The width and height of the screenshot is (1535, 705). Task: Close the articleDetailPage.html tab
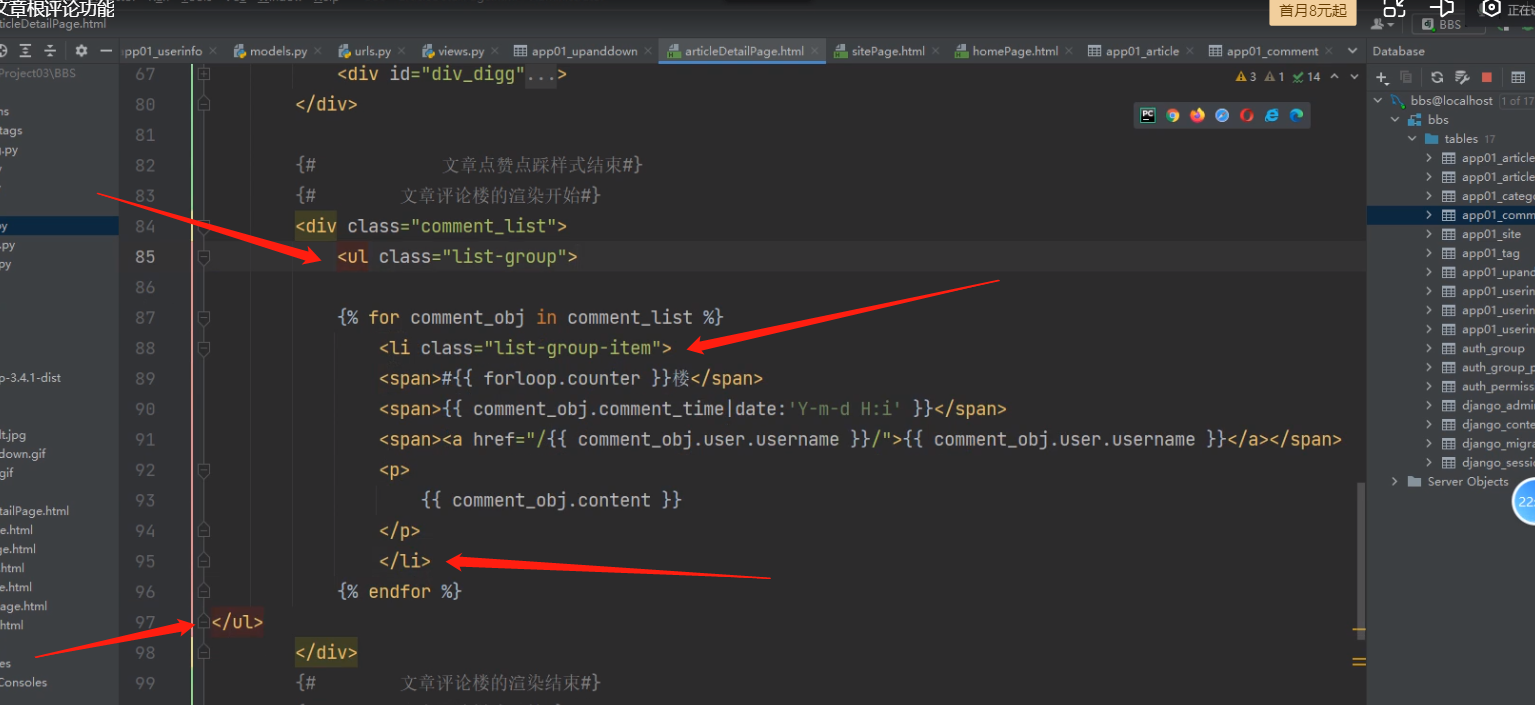click(x=815, y=51)
